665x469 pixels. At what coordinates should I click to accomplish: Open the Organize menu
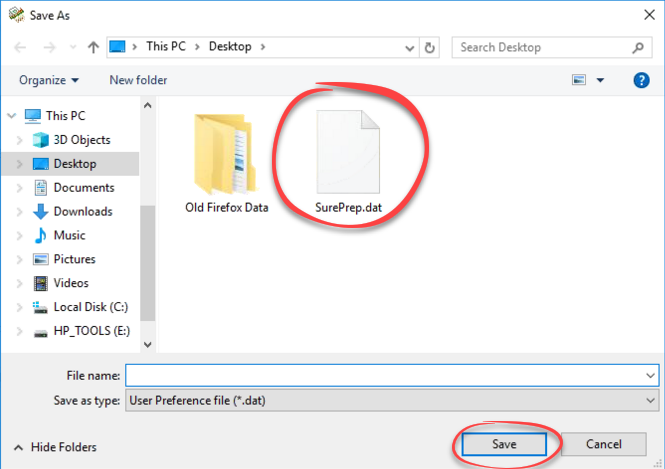coord(49,80)
